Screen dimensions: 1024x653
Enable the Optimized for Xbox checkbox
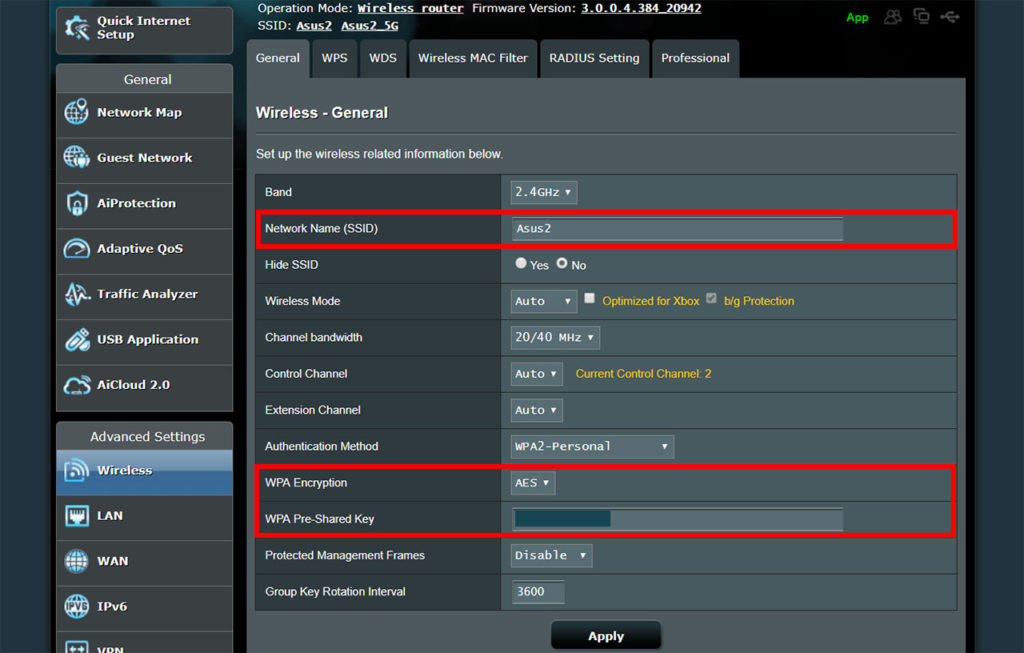pos(588,299)
